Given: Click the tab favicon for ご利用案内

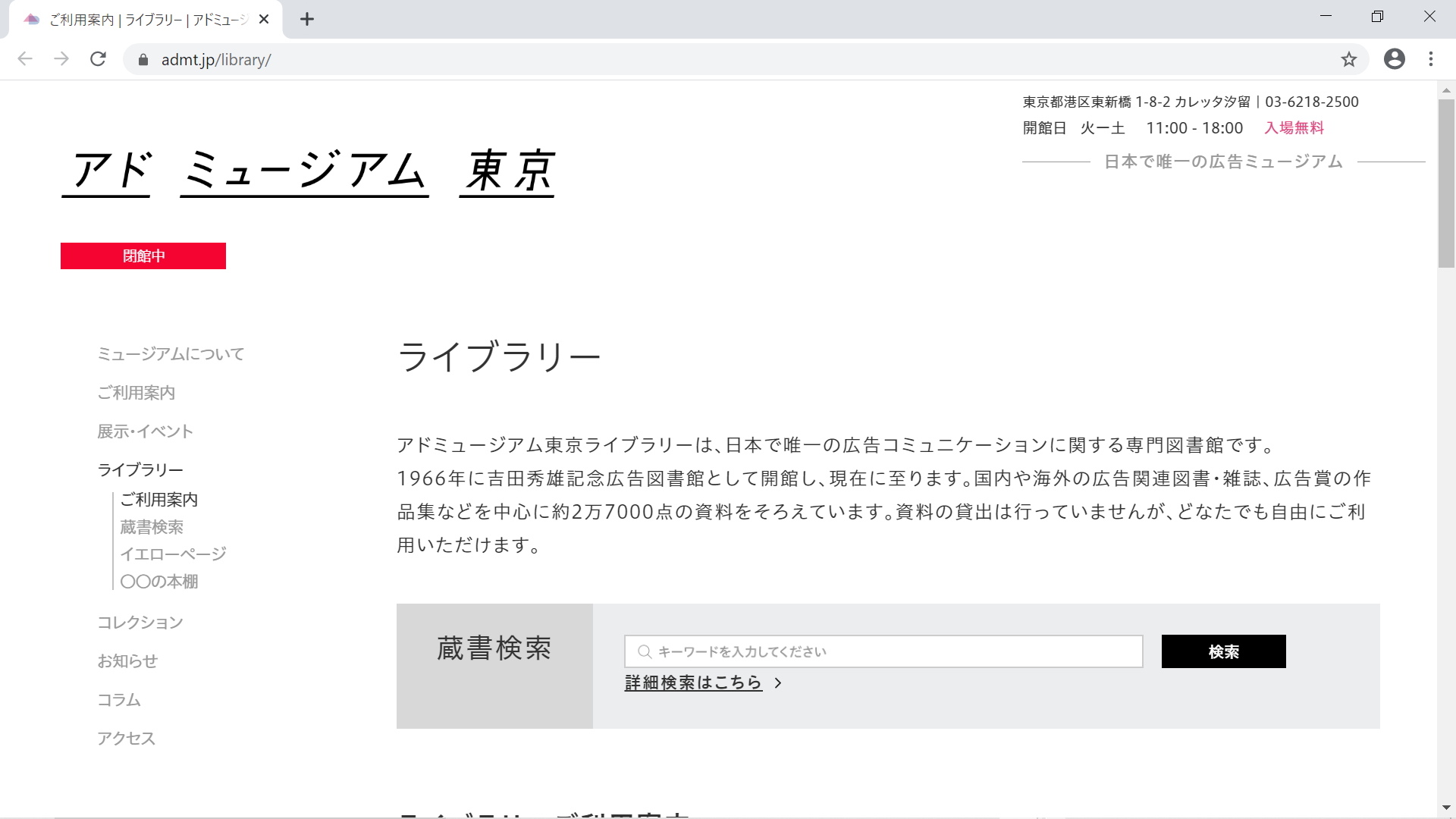Looking at the screenshot, I should pyautogui.click(x=32, y=20).
